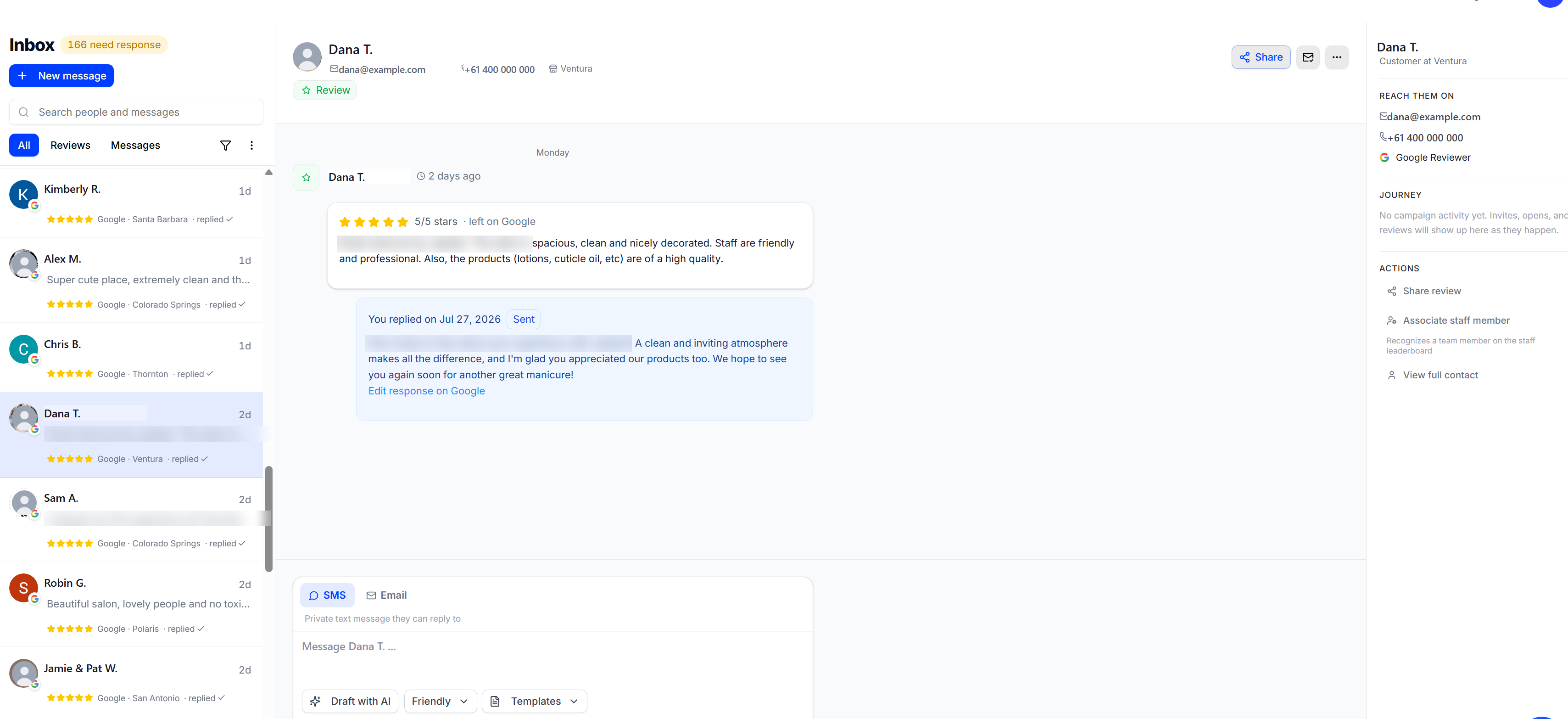Click the envelope icon button beside Share
This screenshot has height=719, width=1568.
(x=1307, y=57)
